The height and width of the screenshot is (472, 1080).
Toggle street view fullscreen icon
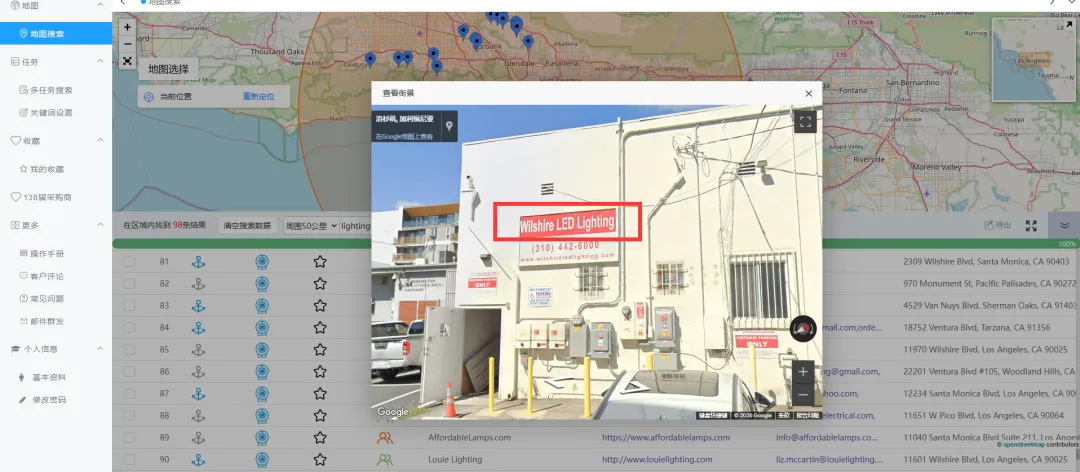click(804, 122)
